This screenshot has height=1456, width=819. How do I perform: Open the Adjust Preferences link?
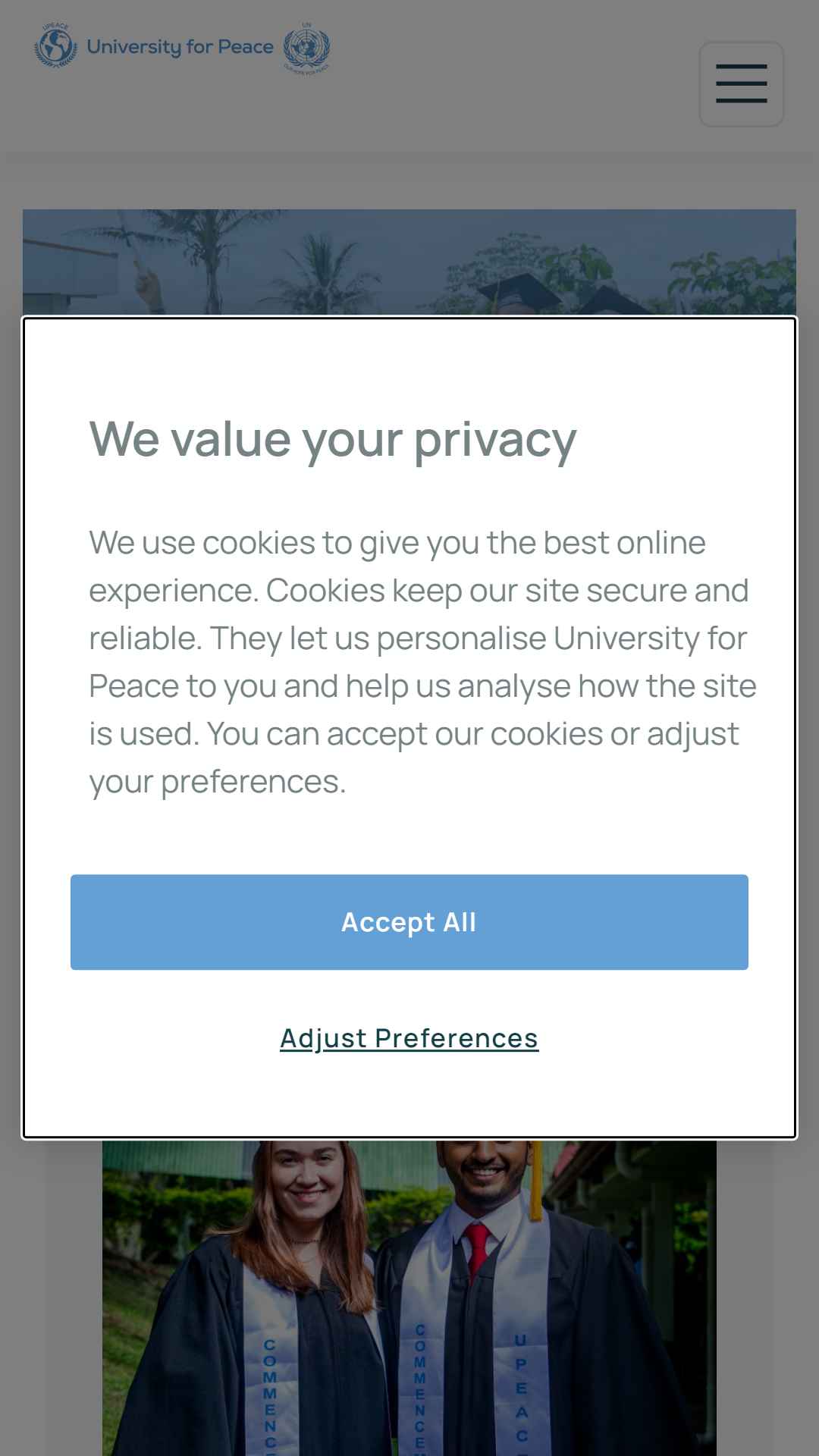[x=409, y=1037]
